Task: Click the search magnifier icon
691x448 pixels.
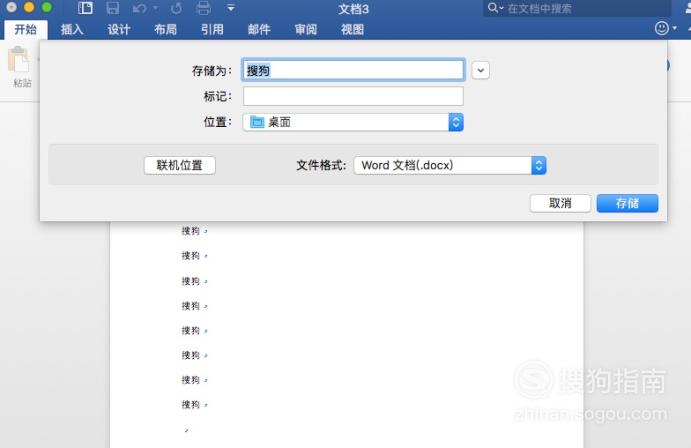Action: pos(495,8)
